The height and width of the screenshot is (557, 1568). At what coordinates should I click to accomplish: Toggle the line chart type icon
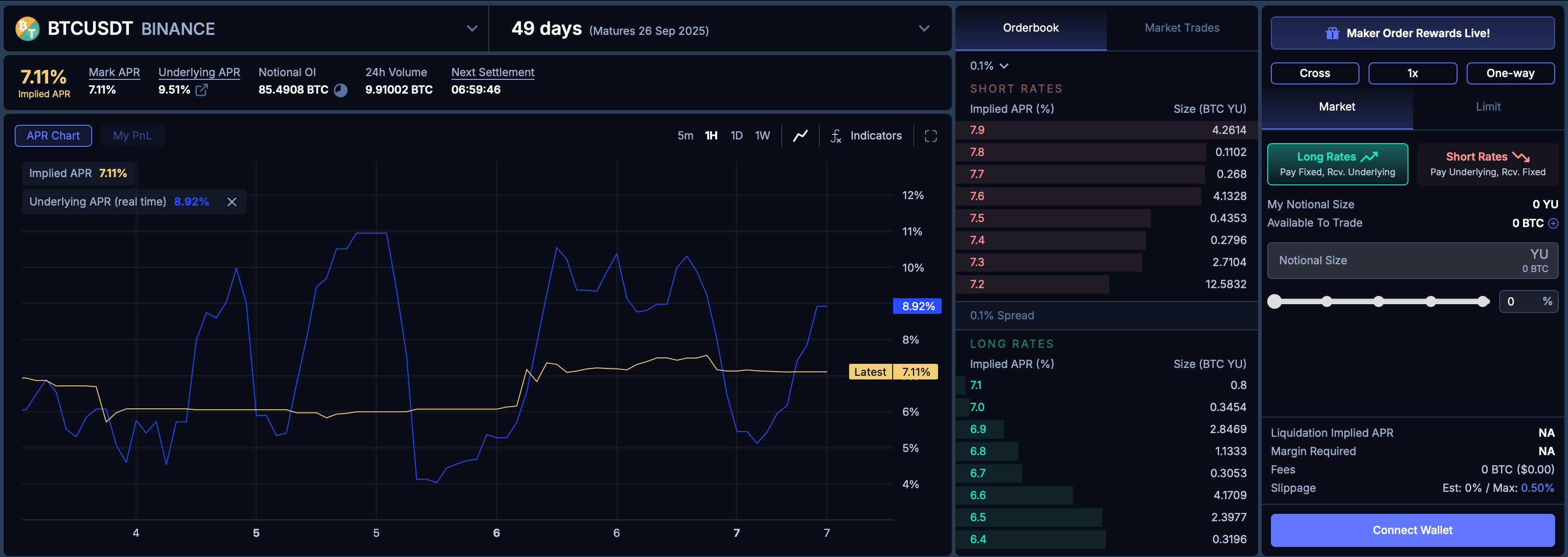801,136
